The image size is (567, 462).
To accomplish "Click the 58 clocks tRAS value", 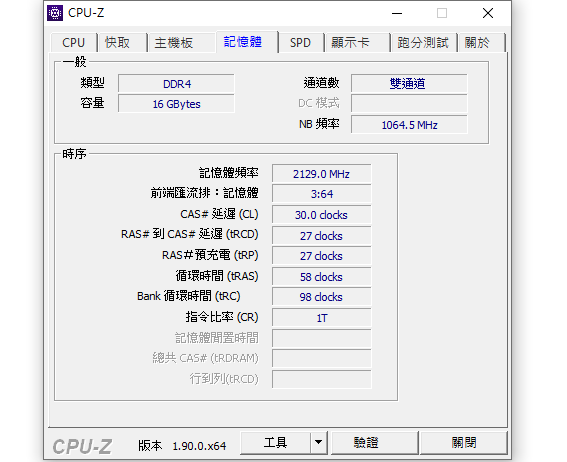I will pyautogui.click(x=321, y=277).
